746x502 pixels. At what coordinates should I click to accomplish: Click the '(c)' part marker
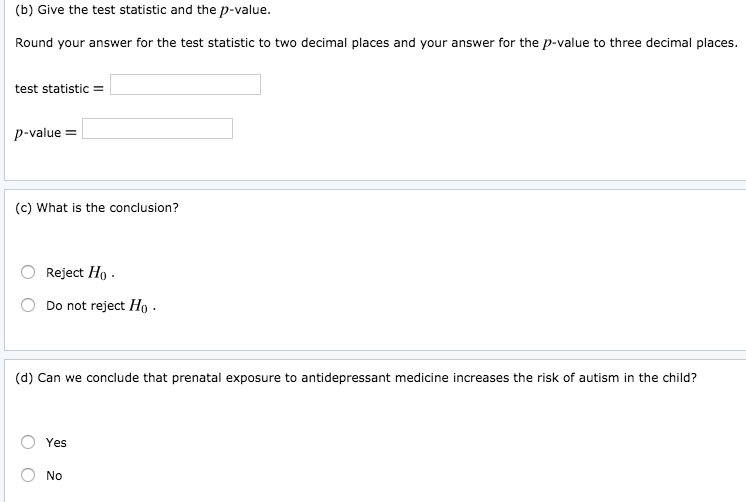24,208
